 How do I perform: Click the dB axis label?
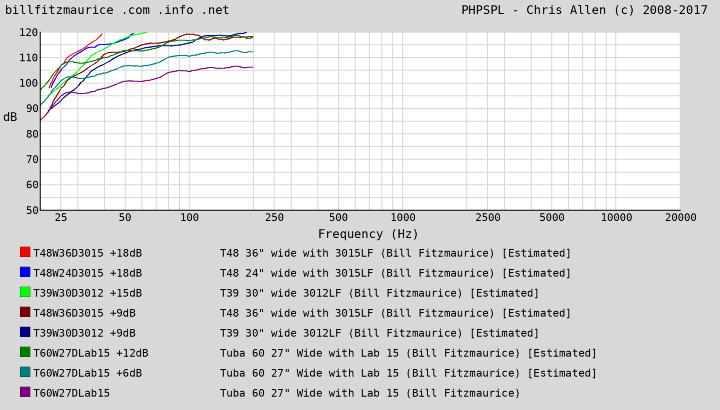click(10, 117)
